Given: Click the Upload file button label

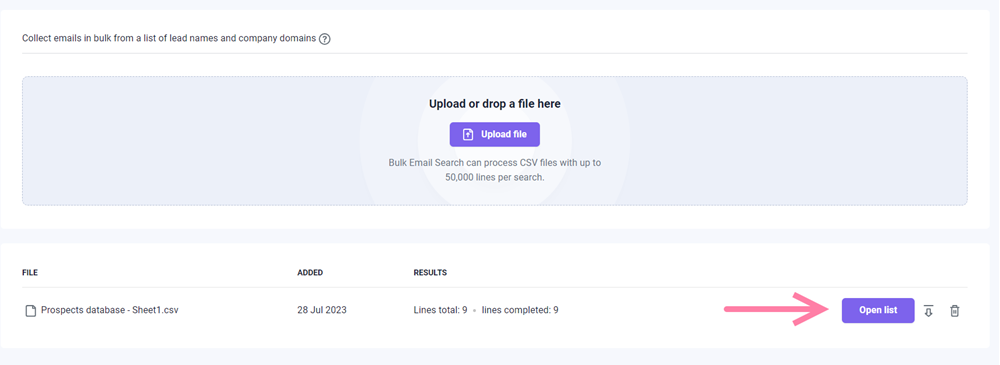Looking at the screenshot, I should pyautogui.click(x=504, y=135).
